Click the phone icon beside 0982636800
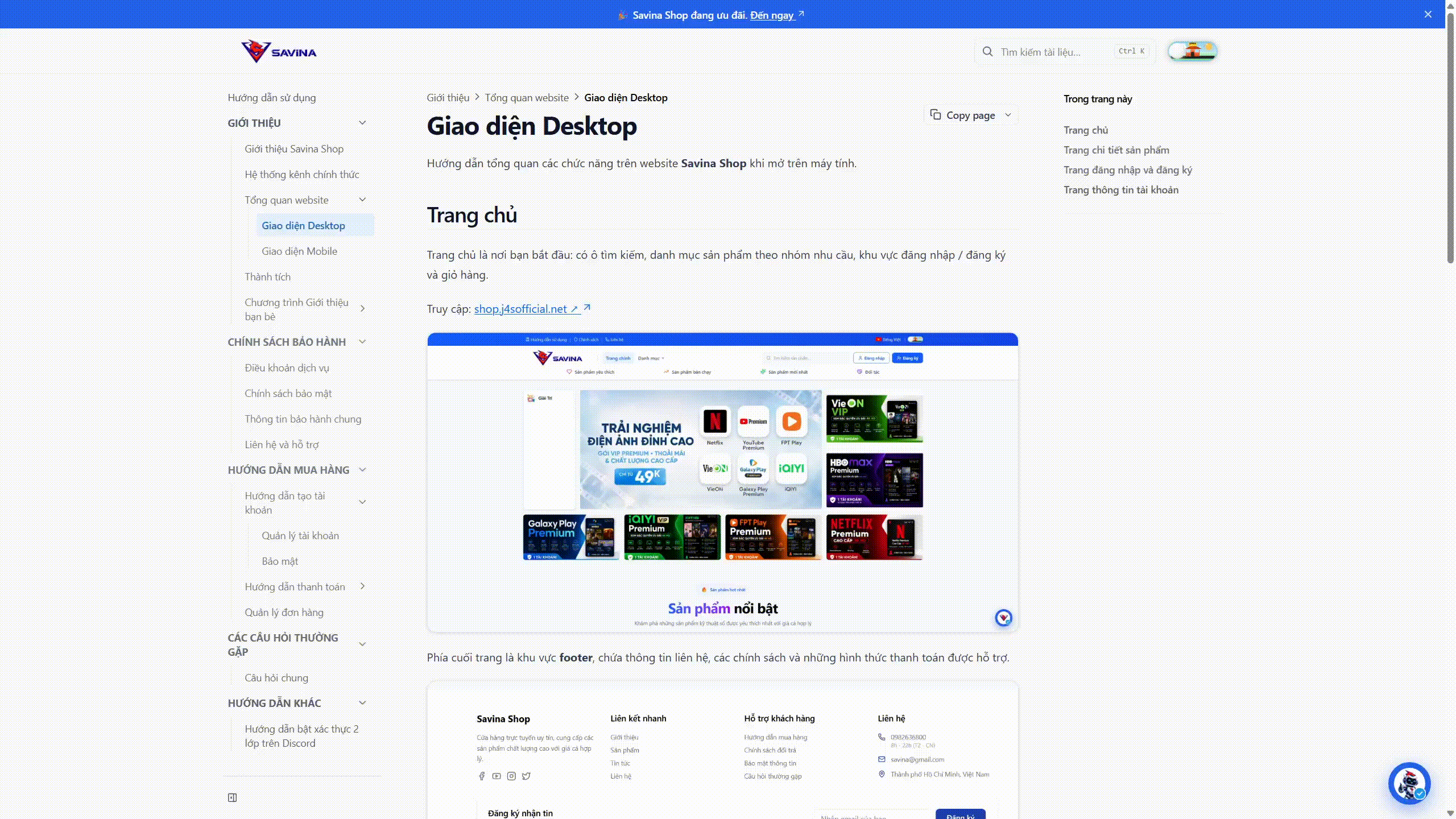The width and height of the screenshot is (1456, 819). [882, 737]
